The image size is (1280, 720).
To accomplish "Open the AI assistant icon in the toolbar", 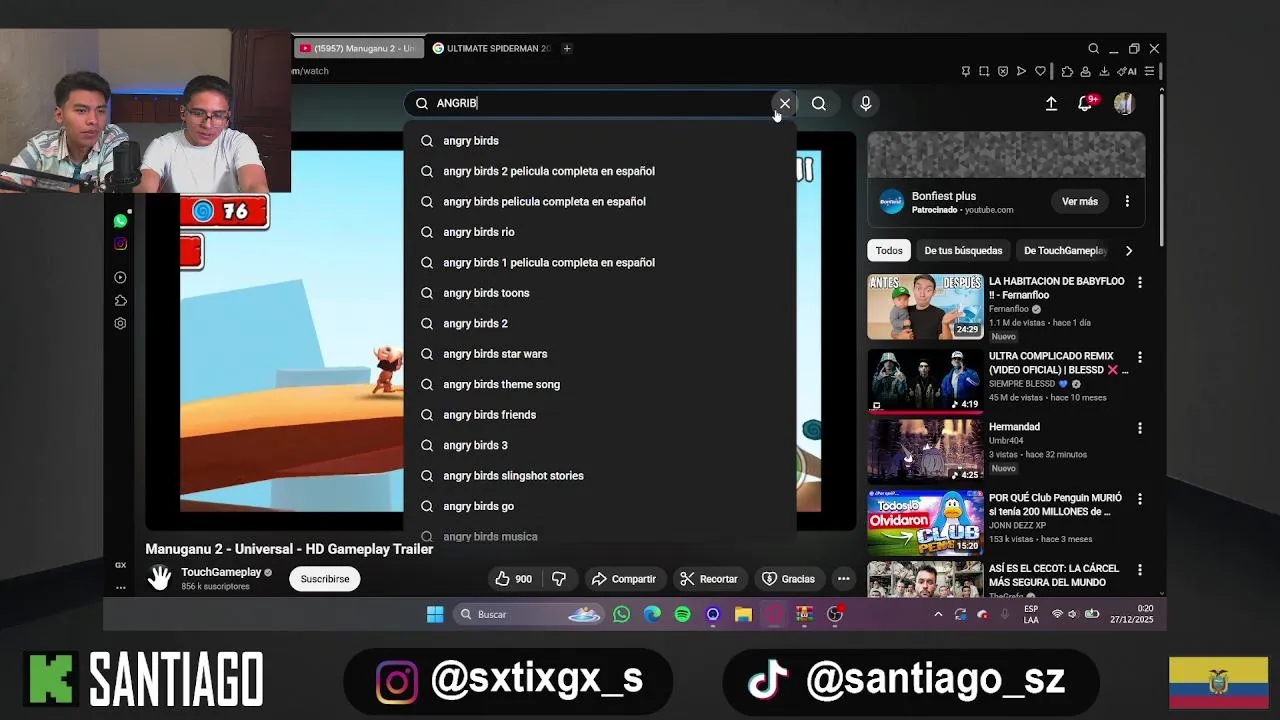I will [x=1127, y=71].
